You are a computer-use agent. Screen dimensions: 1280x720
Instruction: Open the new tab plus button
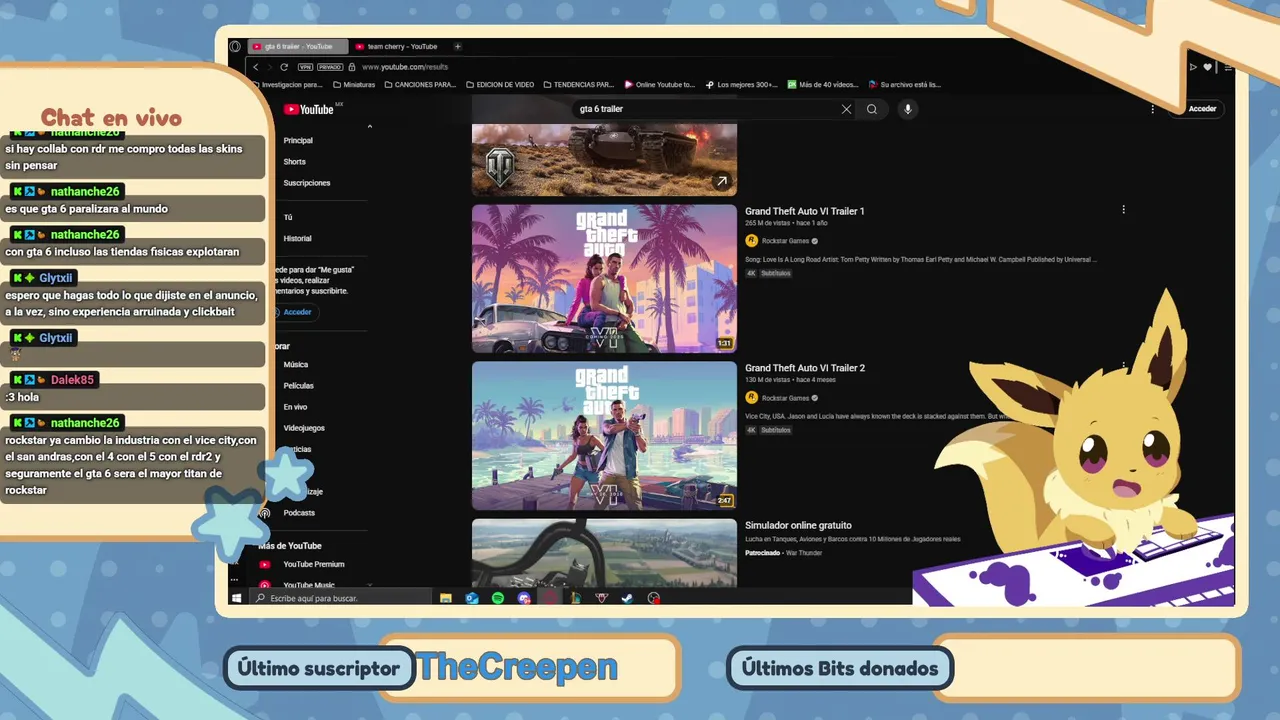(x=458, y=46)
